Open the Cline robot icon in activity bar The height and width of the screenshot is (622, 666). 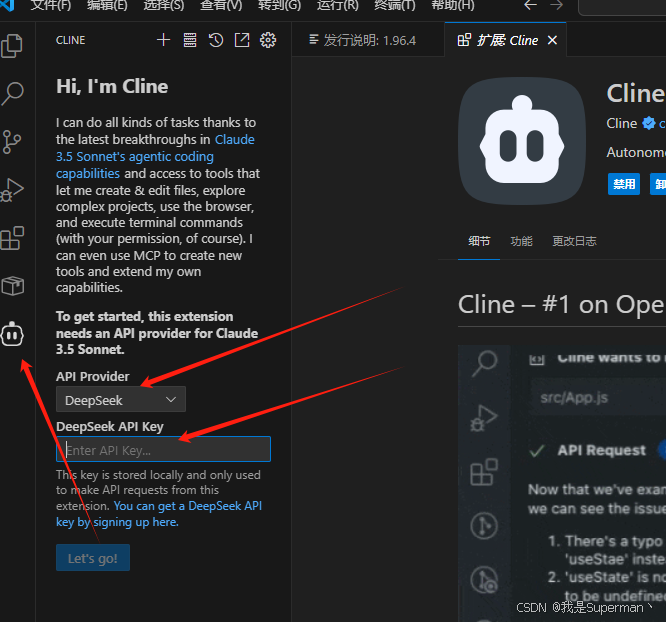[x=12, y=334]
